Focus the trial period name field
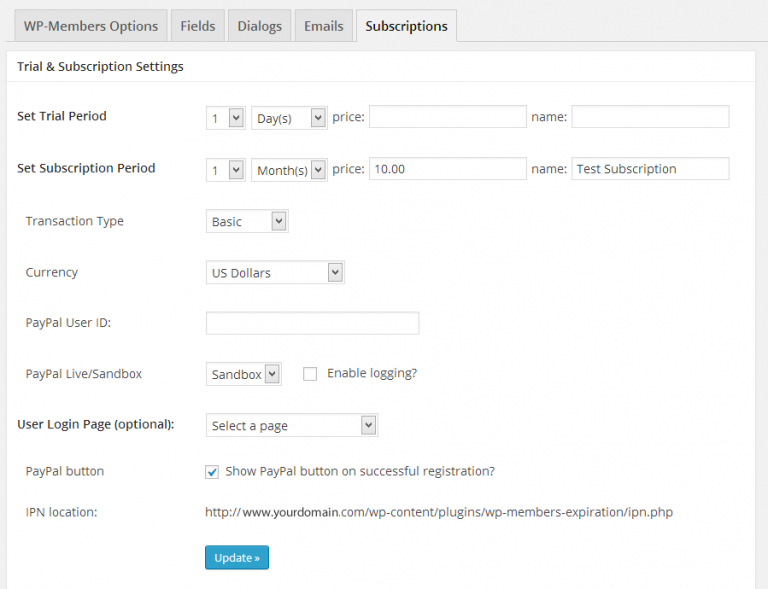 point(650,117)
